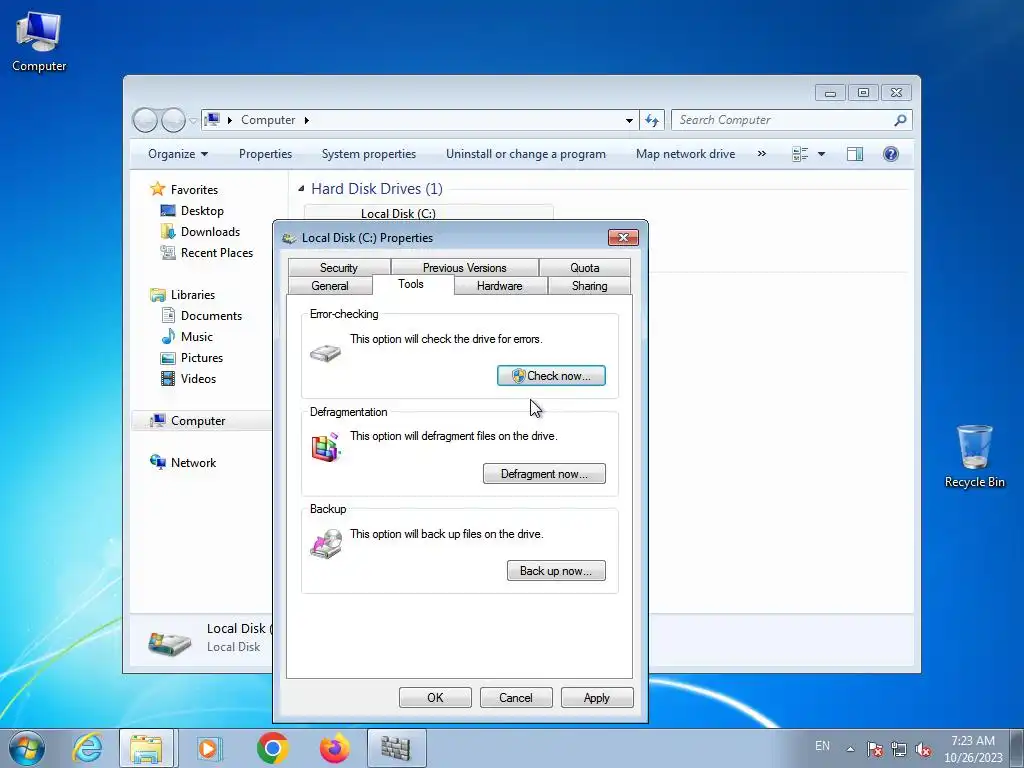Collapse the Hard Disk Drives group
Viewport: 1024px width, 768px height.
click(301, 189)
